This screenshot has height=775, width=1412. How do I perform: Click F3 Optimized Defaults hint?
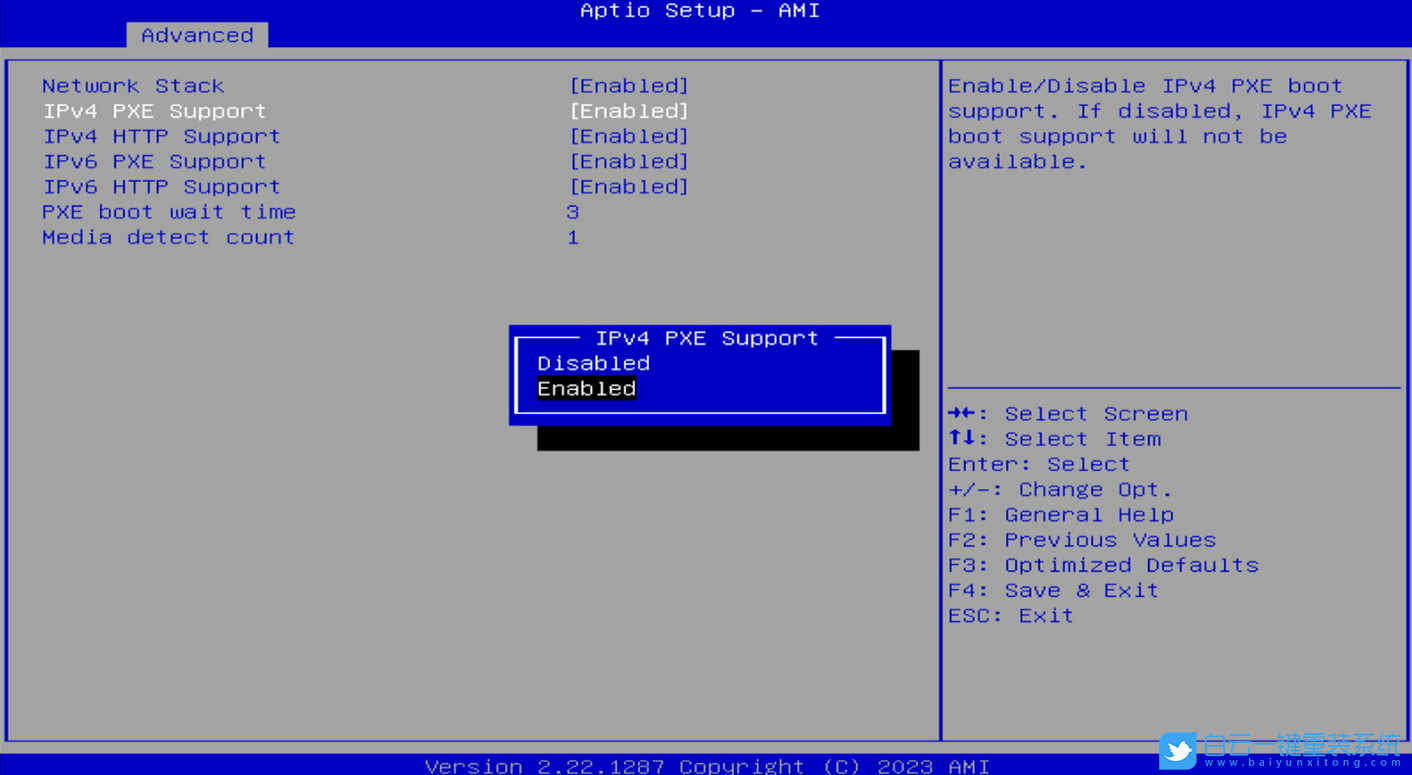[1103, 564]
